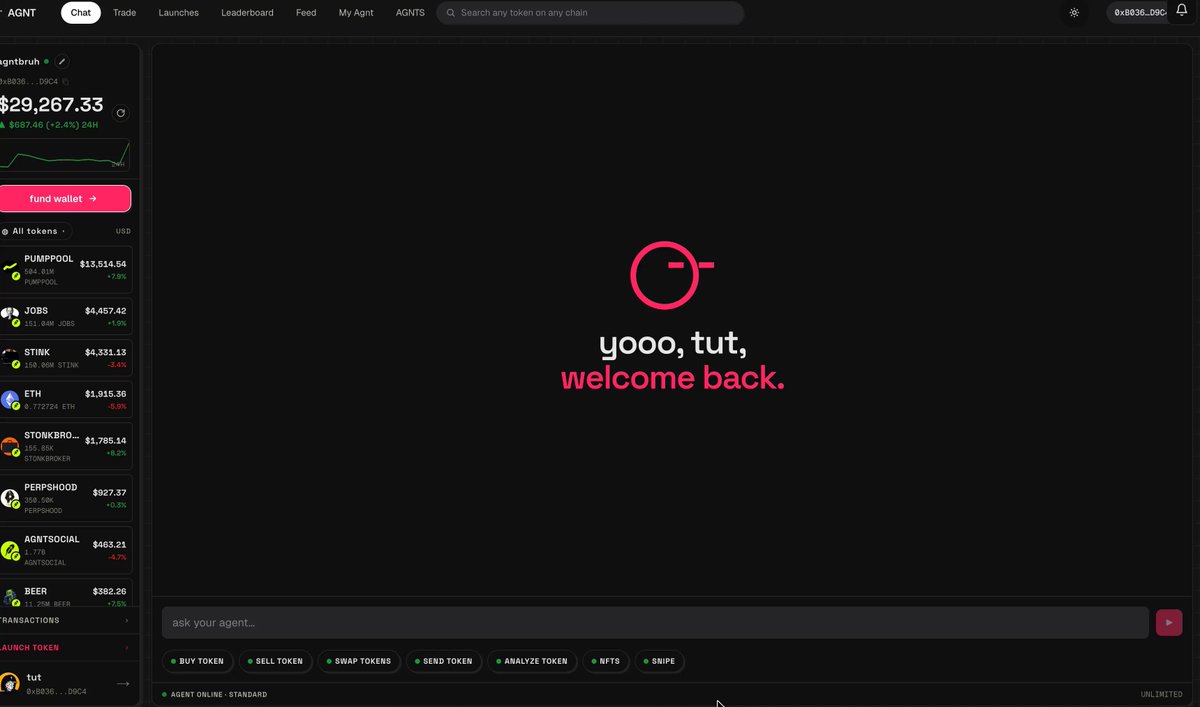Click the AGNTSOCIAL token icon
Image resolution: width=1200 pixels, height=707 pixels.
(x=11, y=550)
